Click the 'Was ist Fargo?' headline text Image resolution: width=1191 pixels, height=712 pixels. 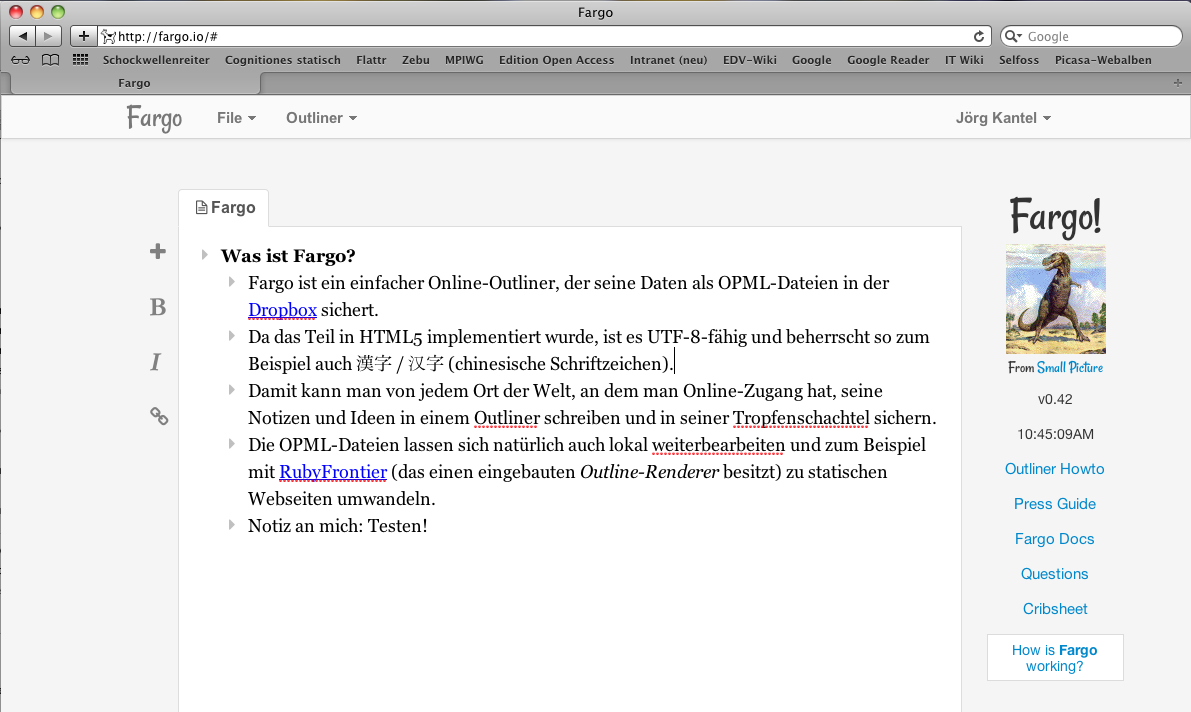pyautogui.click(x=288, y=256)
